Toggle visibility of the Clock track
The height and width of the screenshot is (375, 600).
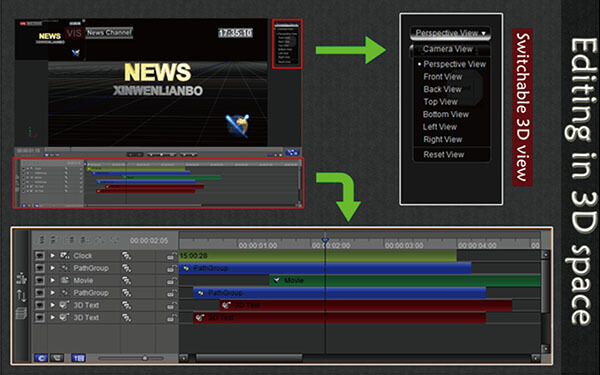coord(40,256)
